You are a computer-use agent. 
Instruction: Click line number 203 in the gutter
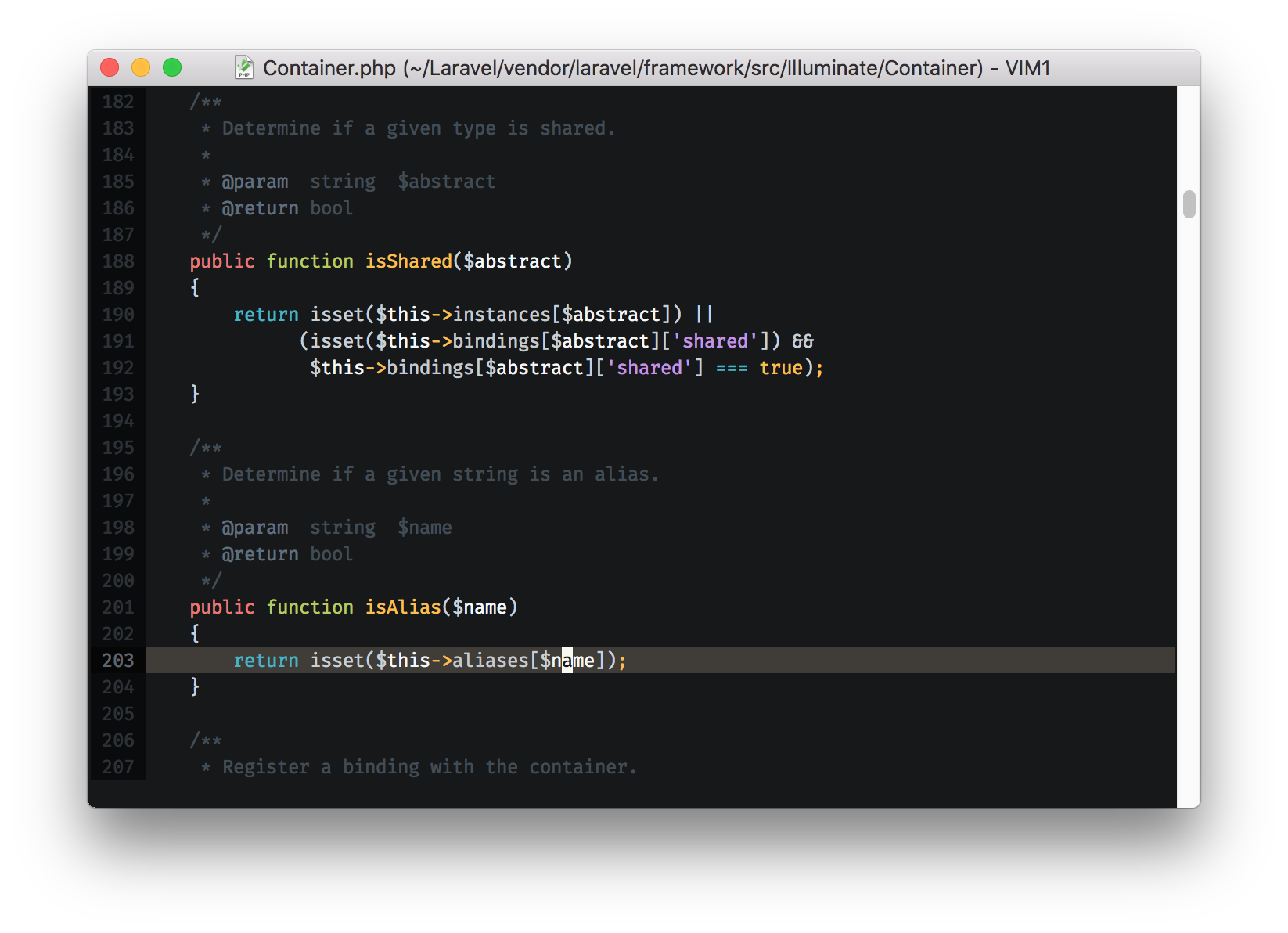tap(118, 661)
